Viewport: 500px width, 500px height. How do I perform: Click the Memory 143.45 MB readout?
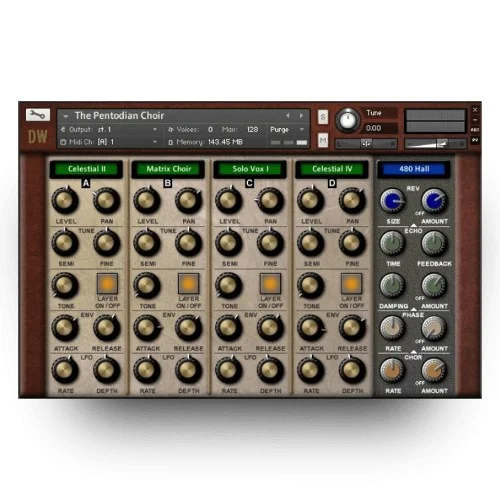pyautogui.click(x=206, y=142)
